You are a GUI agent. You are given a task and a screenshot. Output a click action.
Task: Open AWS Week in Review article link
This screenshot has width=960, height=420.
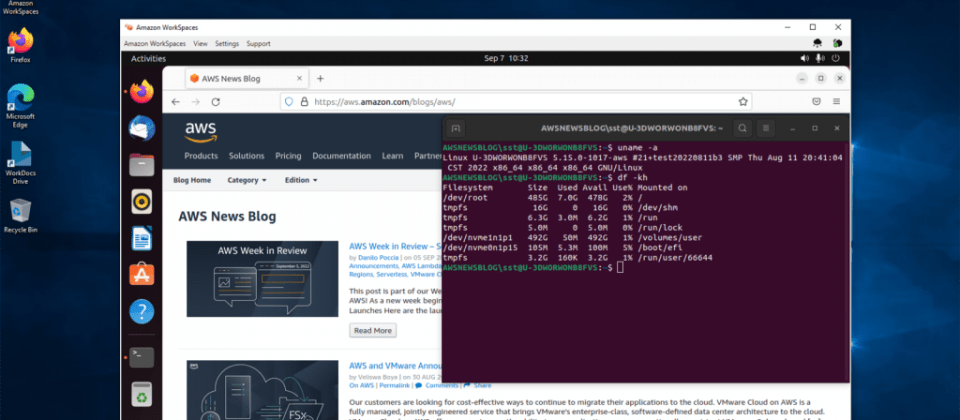[x=395, y=247]
